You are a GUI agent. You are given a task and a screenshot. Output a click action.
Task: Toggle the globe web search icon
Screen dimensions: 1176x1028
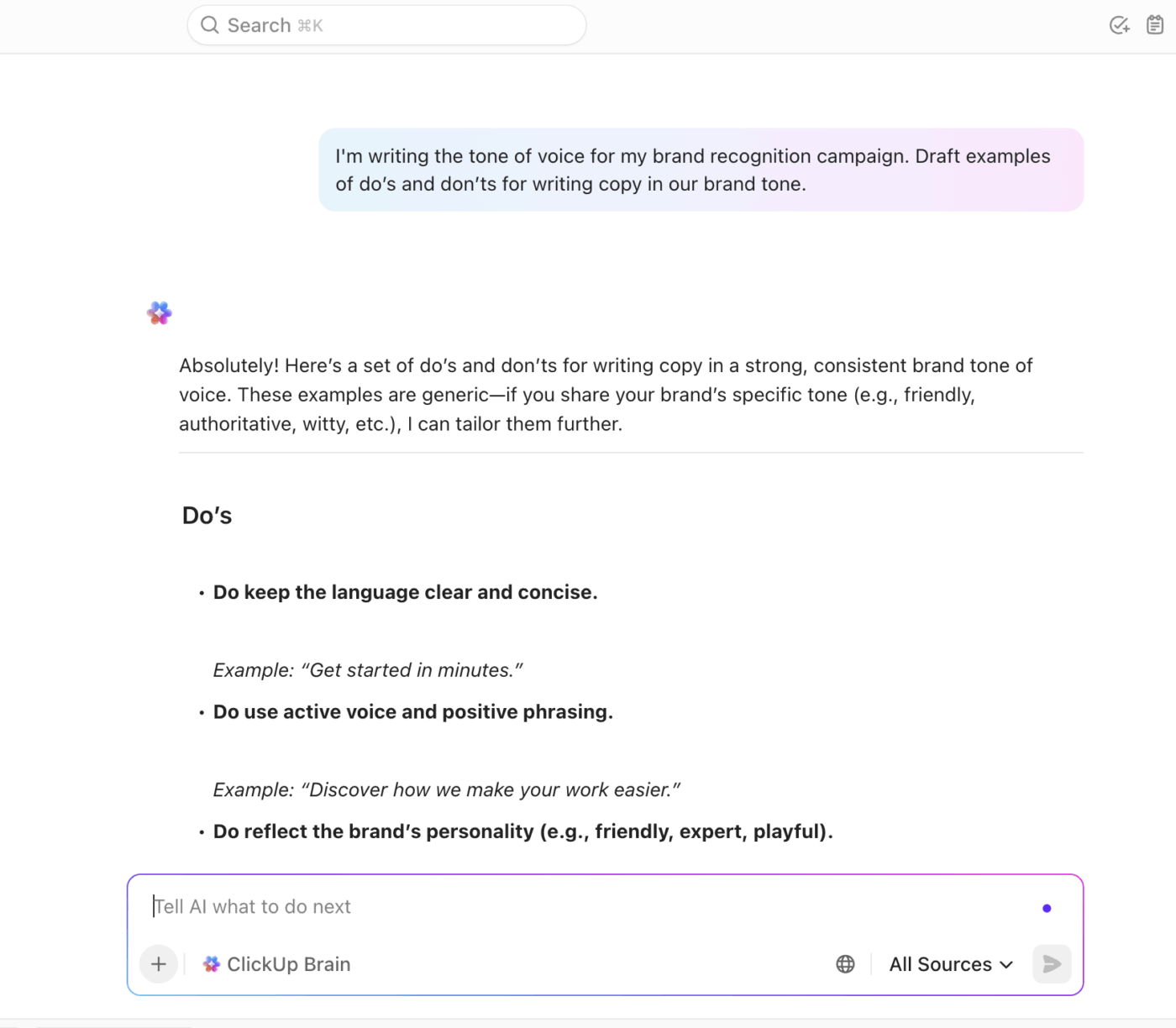(845, 964)
